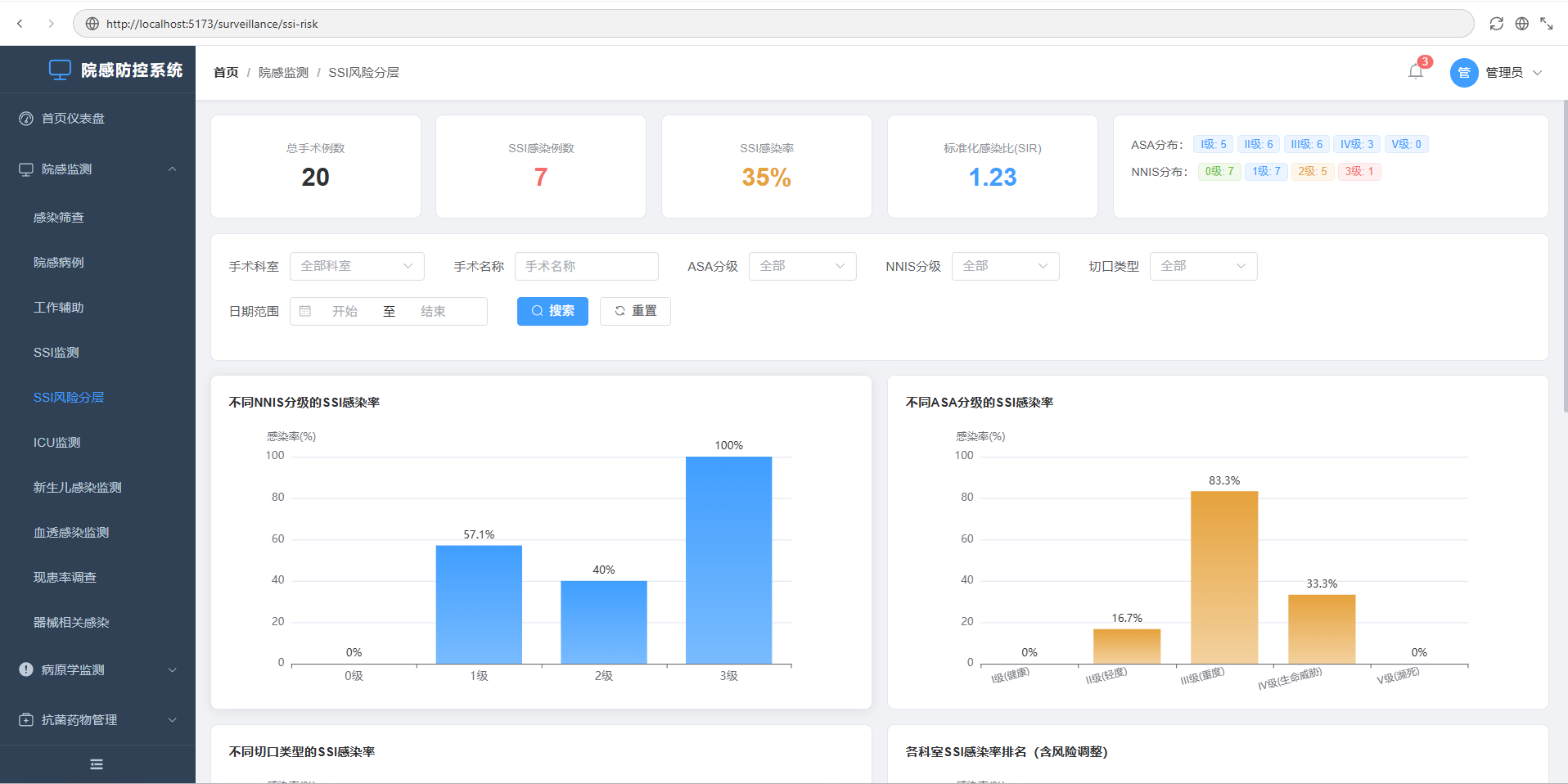Click the SSI感染率 value 35%
The width and height of the screenshot is (1568, 784).
point(767,177)
